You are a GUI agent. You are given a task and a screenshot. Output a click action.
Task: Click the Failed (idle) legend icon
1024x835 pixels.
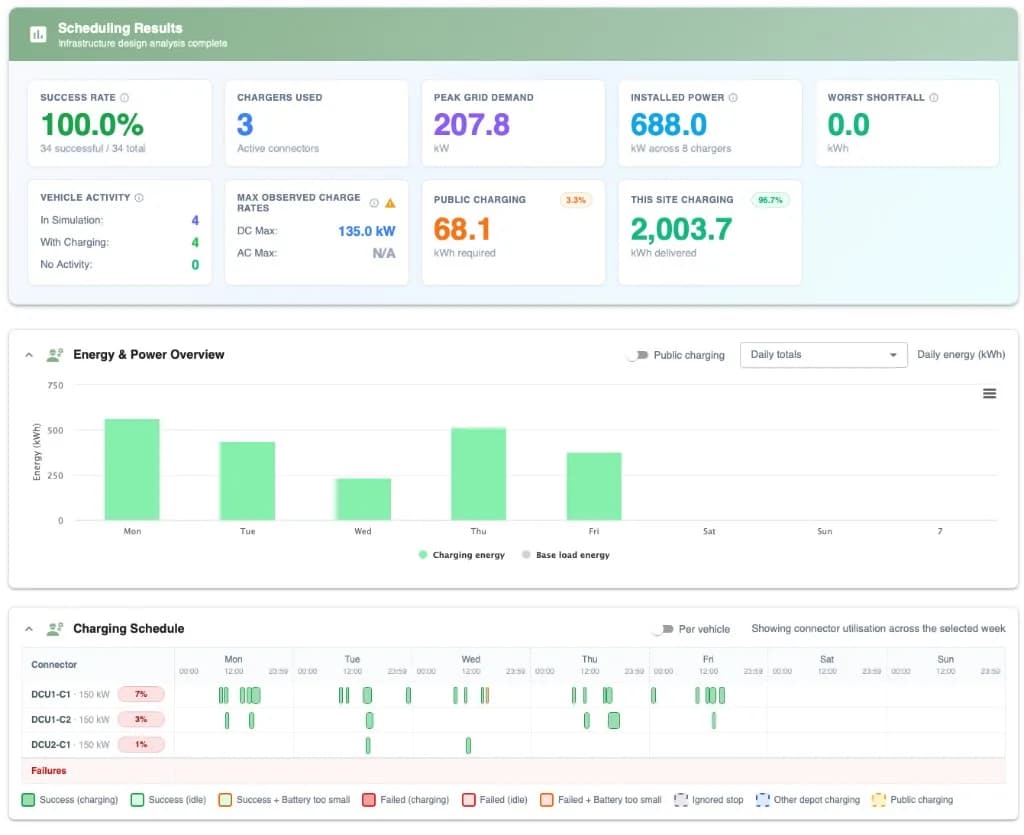[468, 800]
